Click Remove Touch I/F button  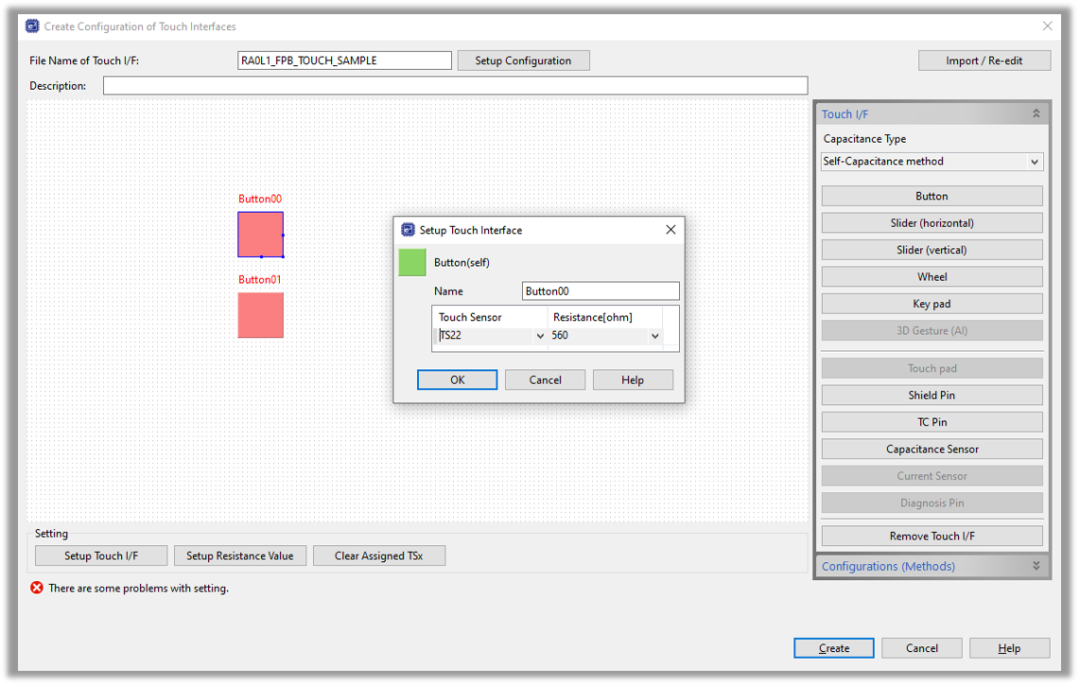(932, 535)
